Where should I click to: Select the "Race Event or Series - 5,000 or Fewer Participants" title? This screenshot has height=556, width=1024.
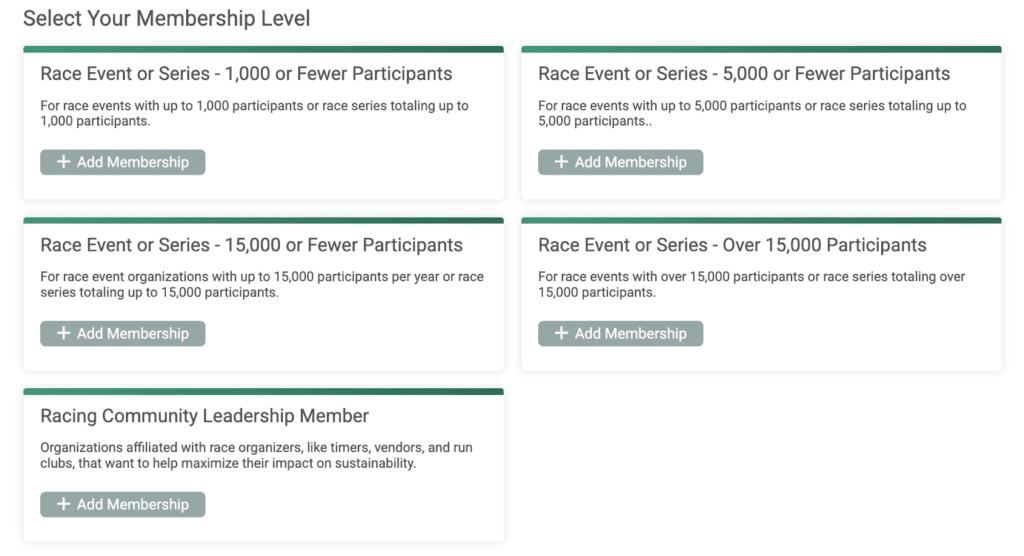coord(744,74)
